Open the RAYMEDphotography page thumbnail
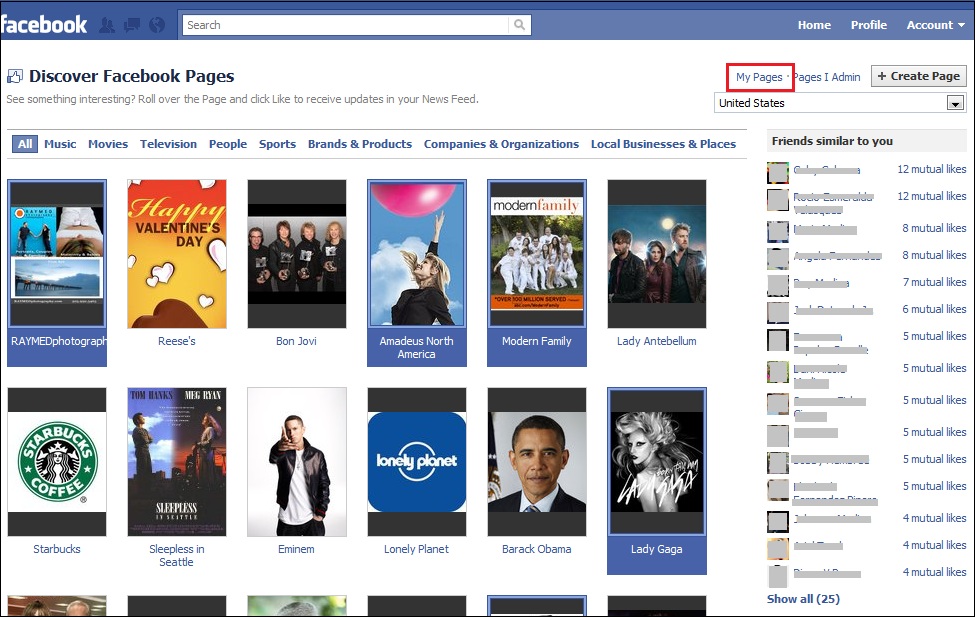This screenshot has height=617, width=975. coord(57,254)
